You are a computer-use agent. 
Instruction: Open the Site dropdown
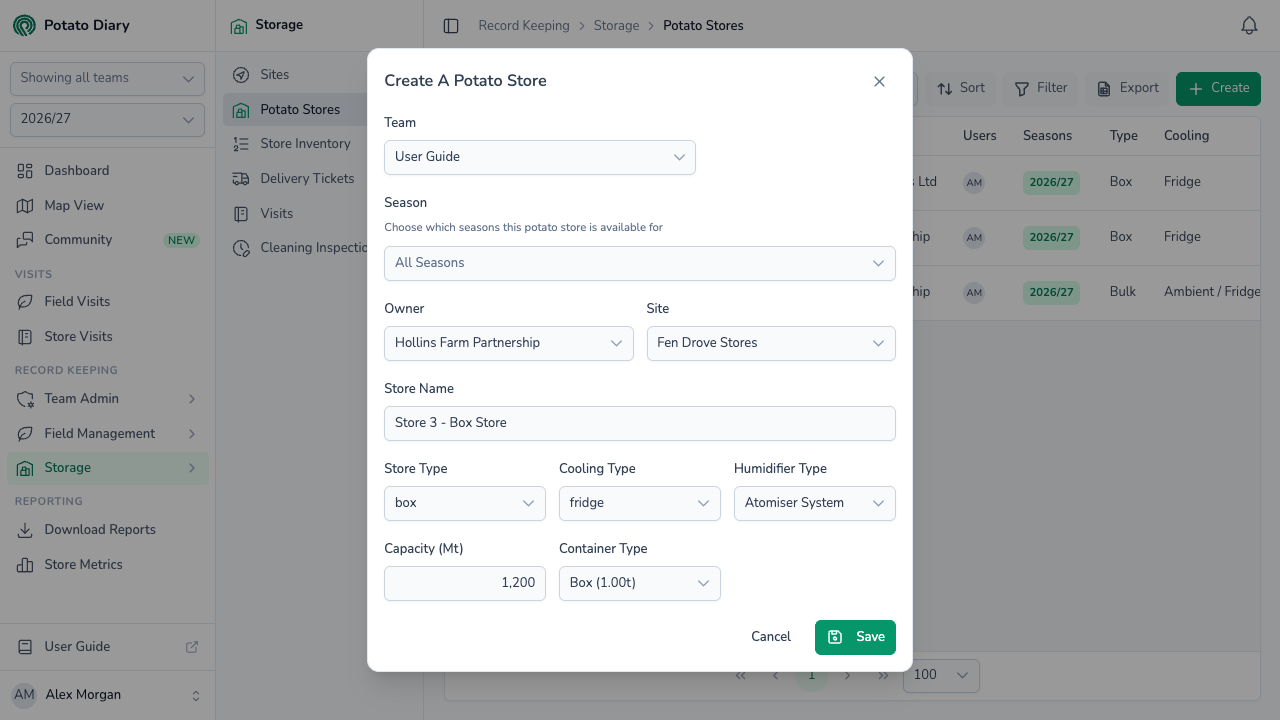tap(771, 343)
